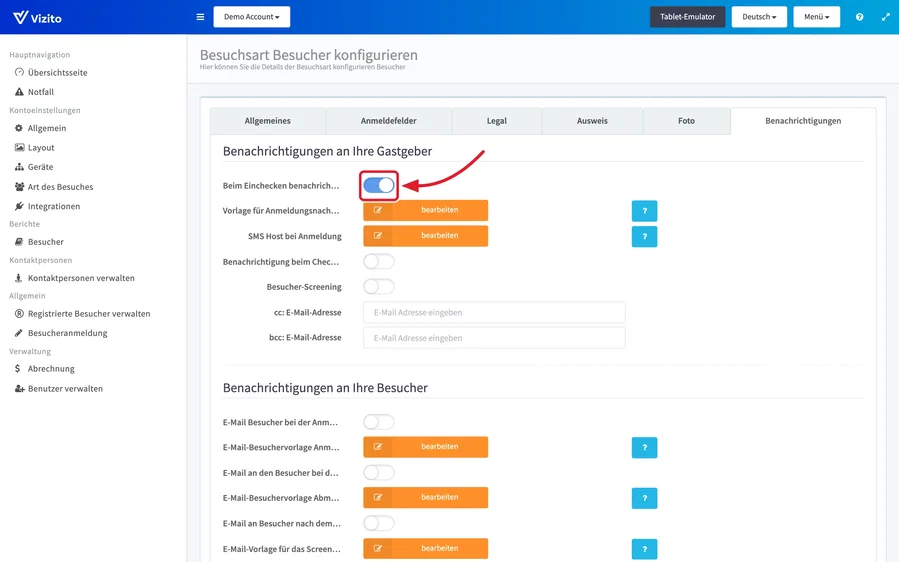
Task: Open Benutzer verwalten sidebar link
Action: tap(65, 388)
